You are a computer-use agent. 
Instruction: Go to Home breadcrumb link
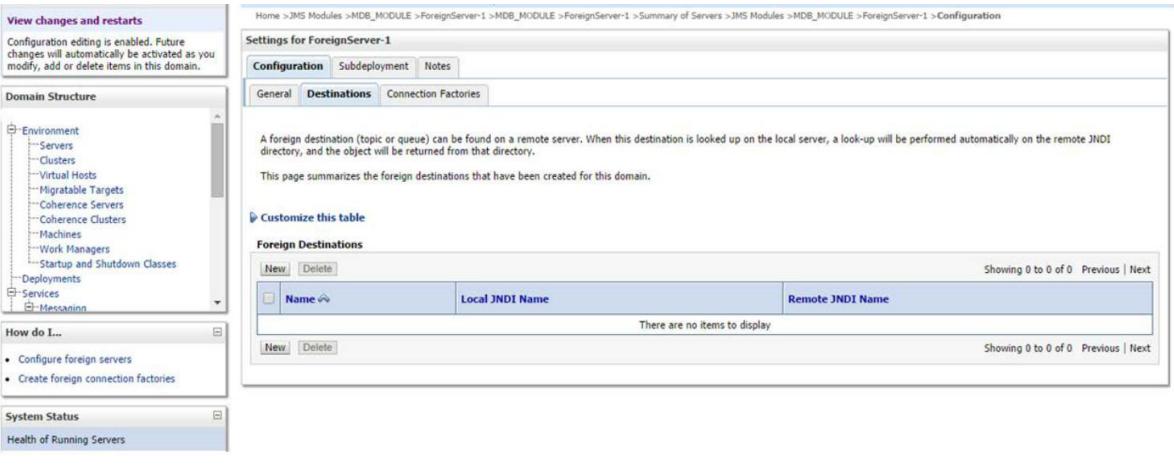pyautogui.click(x=267, y=16)
